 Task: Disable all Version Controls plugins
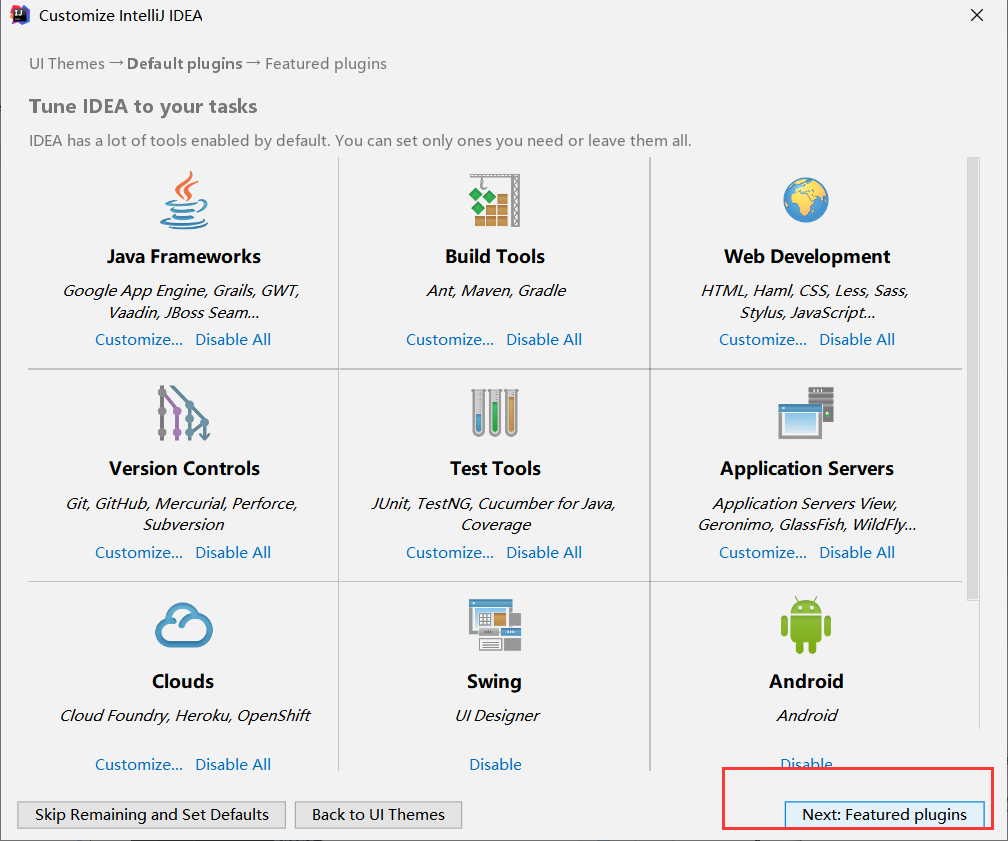(x=233, y=552)
